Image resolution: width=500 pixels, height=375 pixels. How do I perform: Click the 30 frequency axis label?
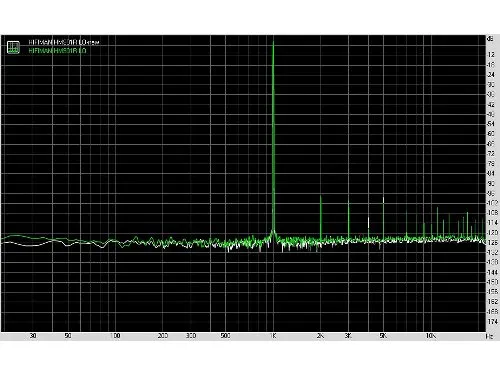(x=33, y=336)
